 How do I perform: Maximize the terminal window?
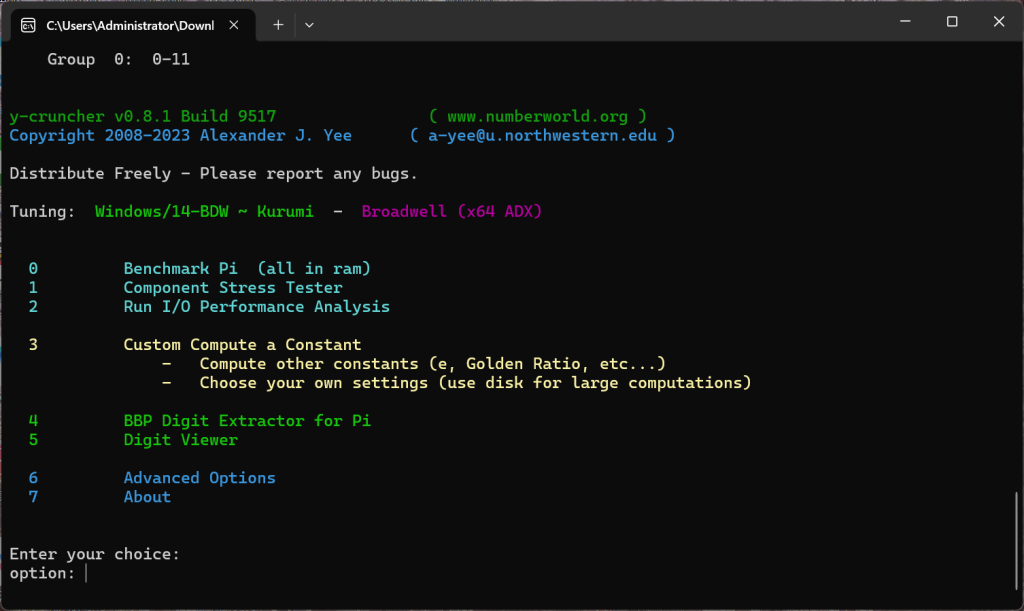coord(952,22)
